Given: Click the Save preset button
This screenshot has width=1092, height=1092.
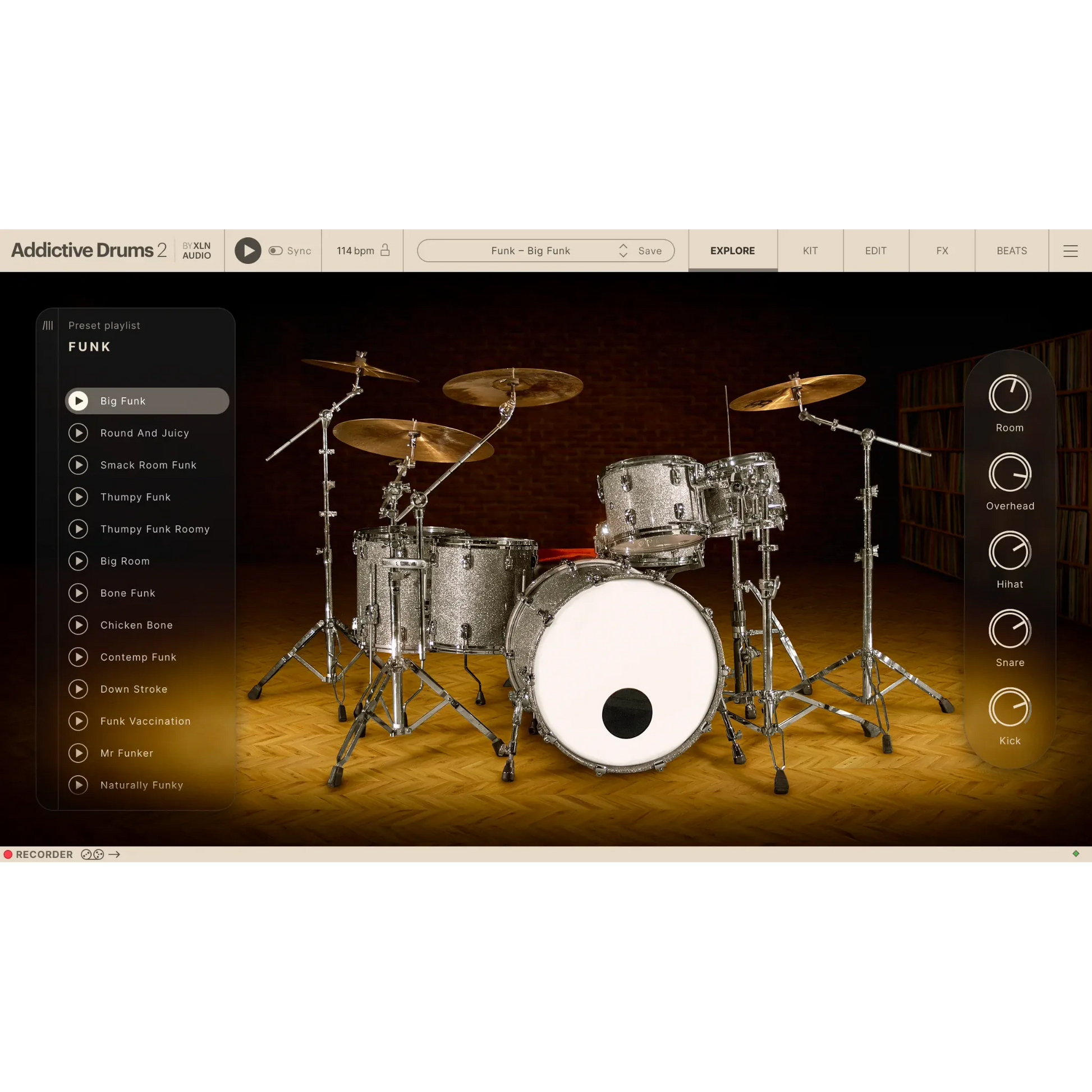Looking at the screenshot, I should point(650,250).
